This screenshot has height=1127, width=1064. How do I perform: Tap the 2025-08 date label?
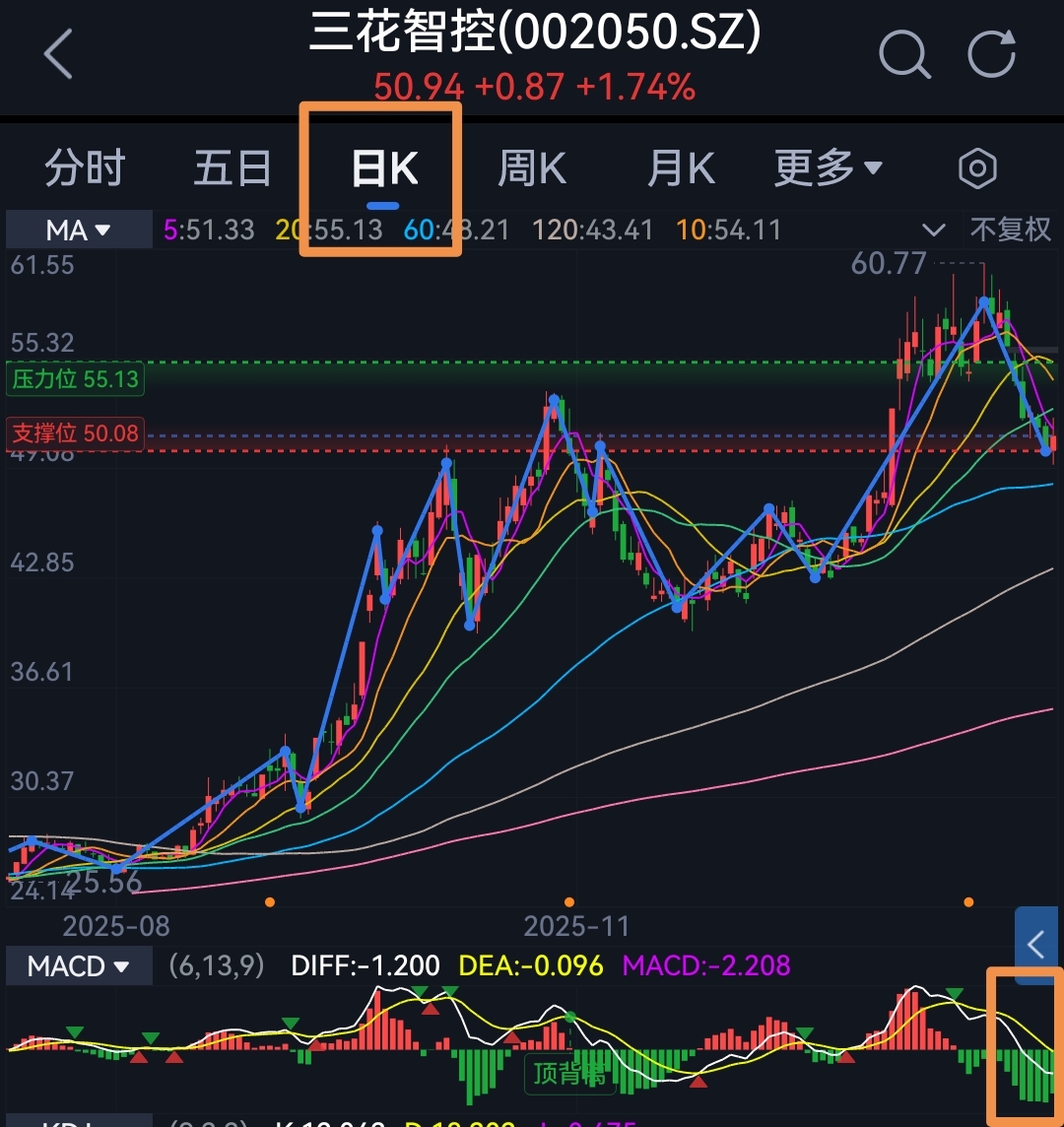coord(116,926)
